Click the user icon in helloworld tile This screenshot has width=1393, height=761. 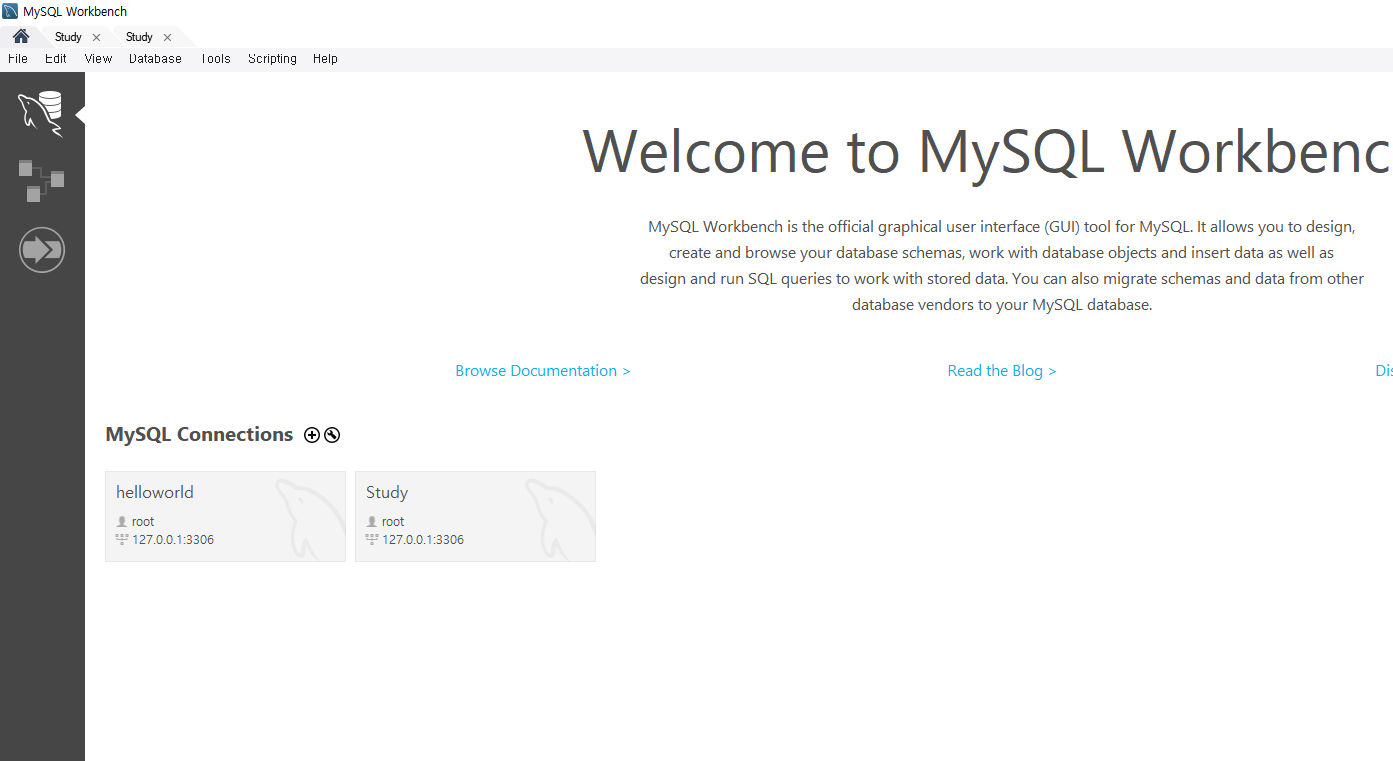tap(122, 522)
